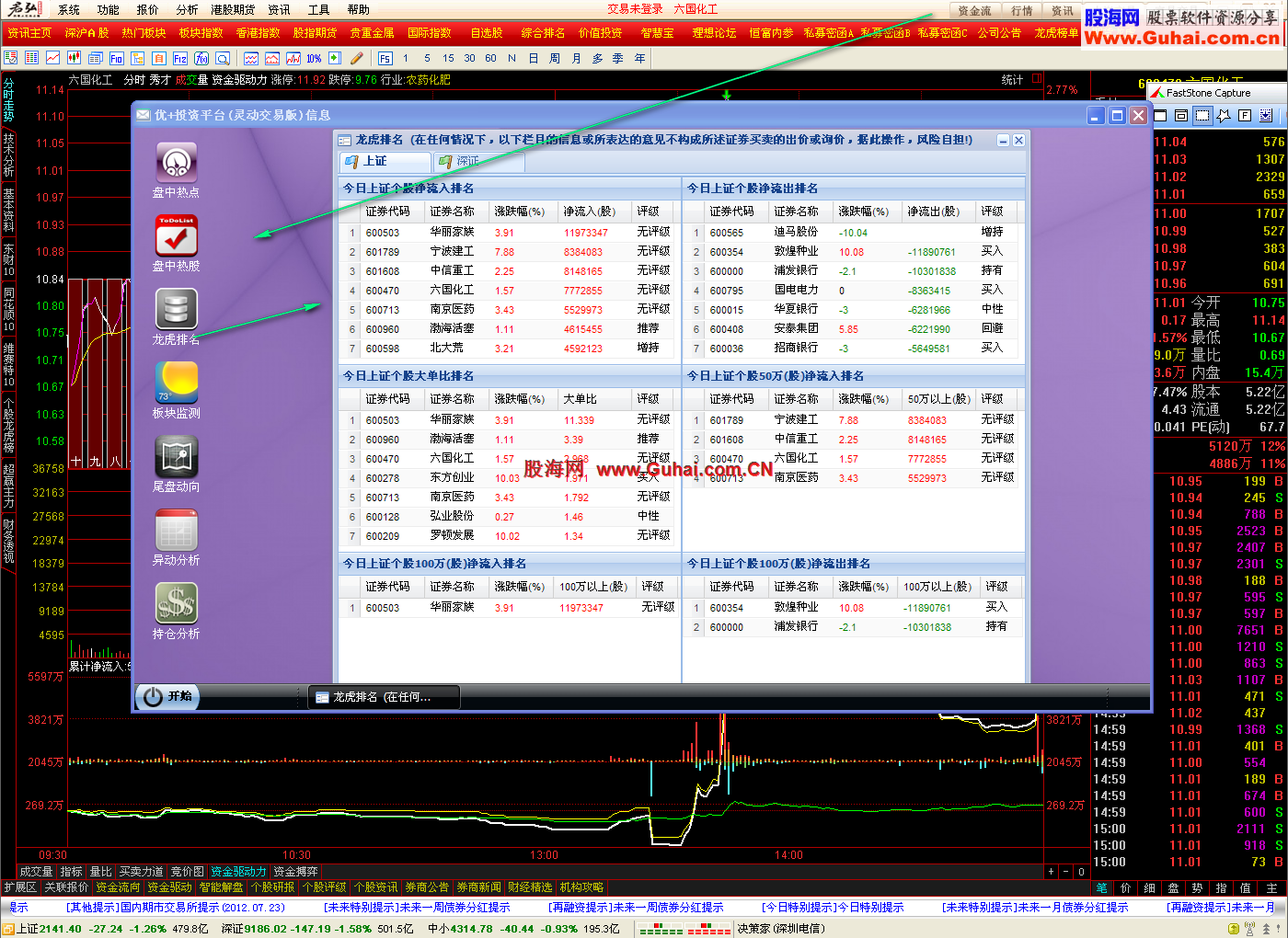Select 基本资料 in the left vertical tabs
The height and width of the screenshot is (938, 1288).
tap(8, 210)
